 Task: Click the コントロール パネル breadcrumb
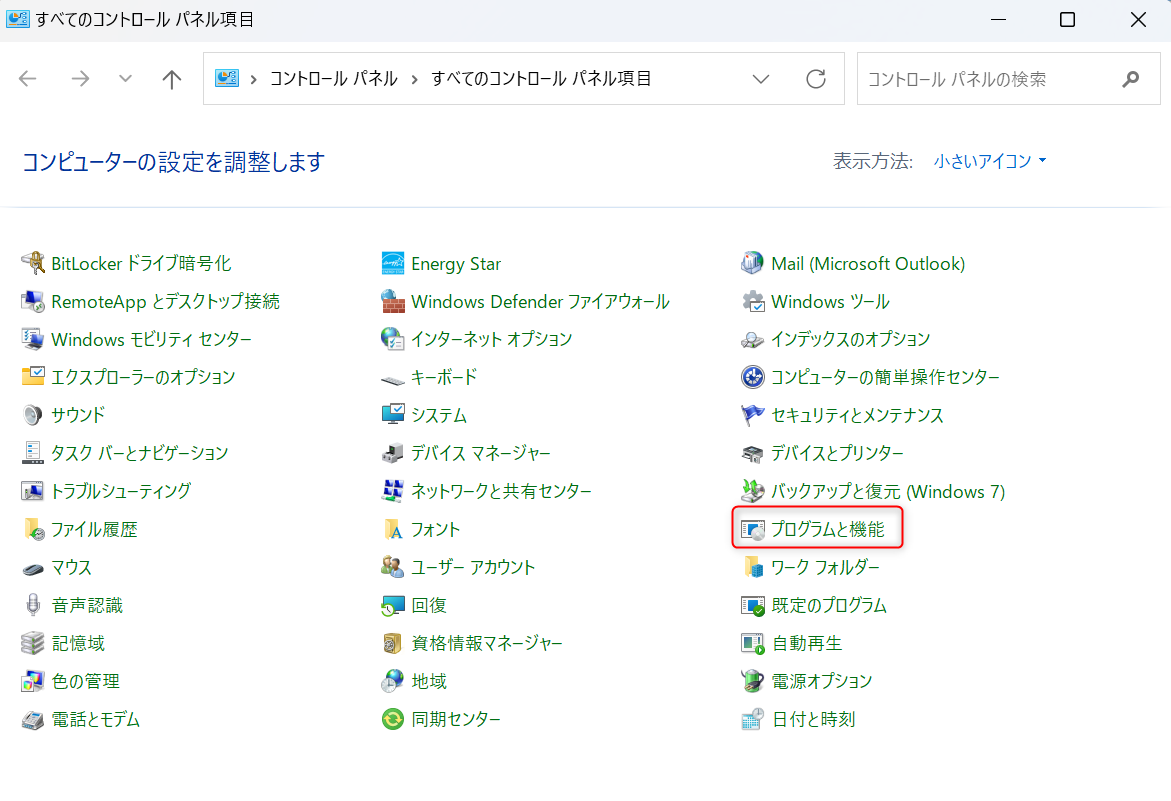[x=334, y=79]
